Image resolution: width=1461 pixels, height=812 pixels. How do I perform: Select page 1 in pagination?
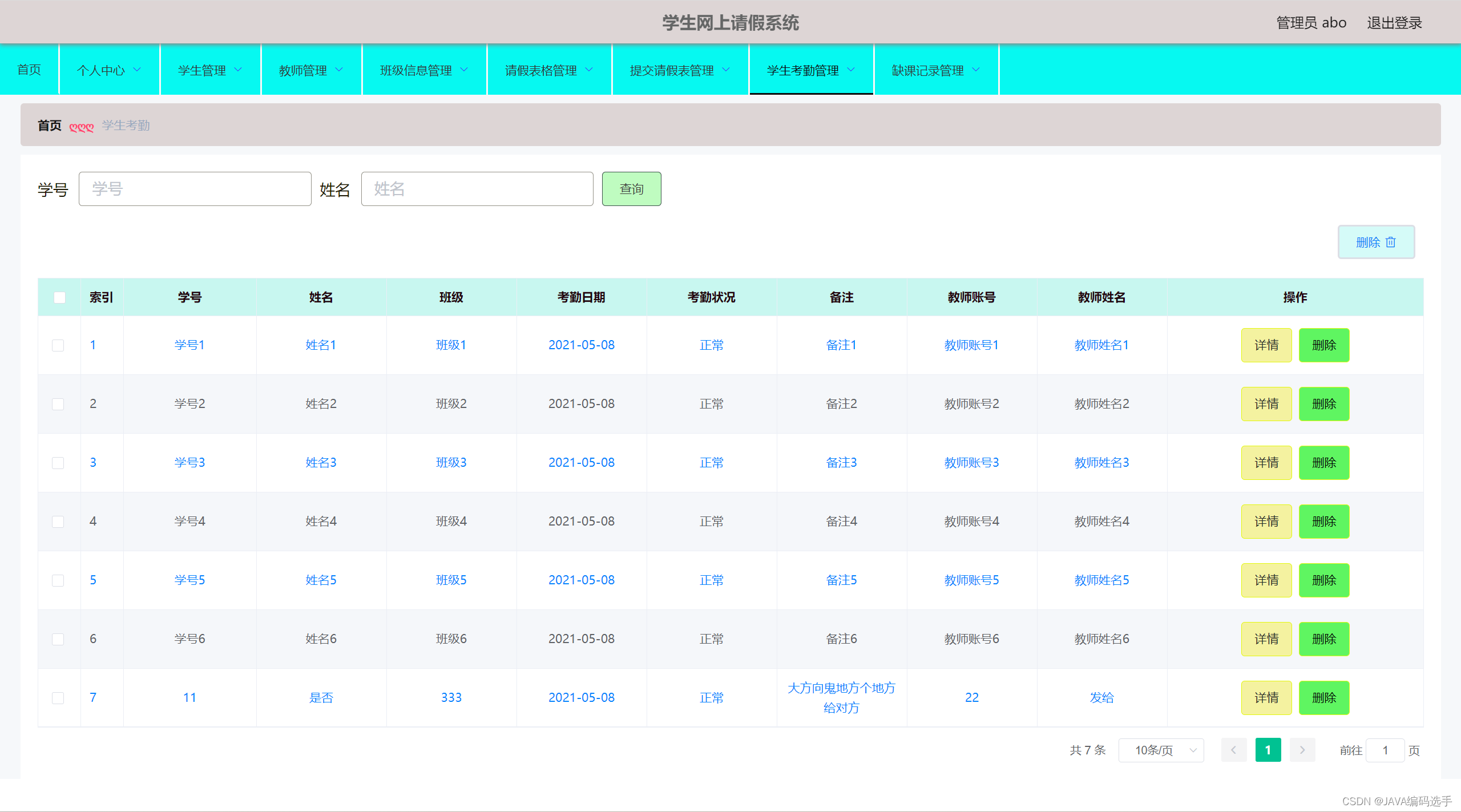[1268, 750]
